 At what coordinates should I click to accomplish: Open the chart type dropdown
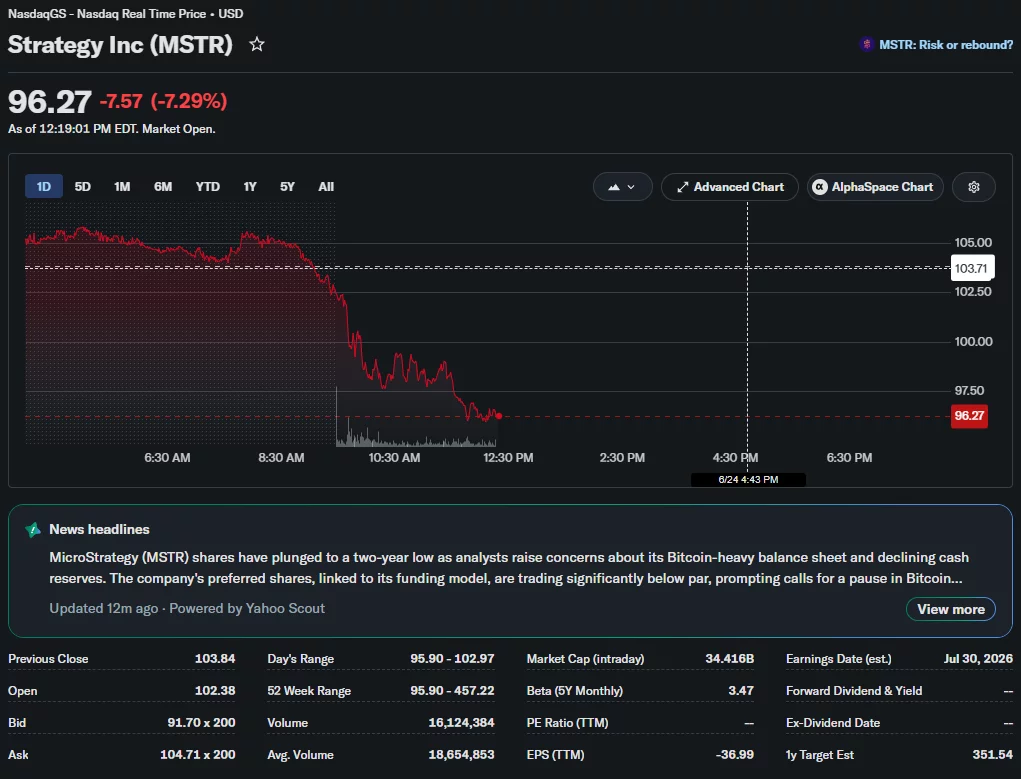622,187
